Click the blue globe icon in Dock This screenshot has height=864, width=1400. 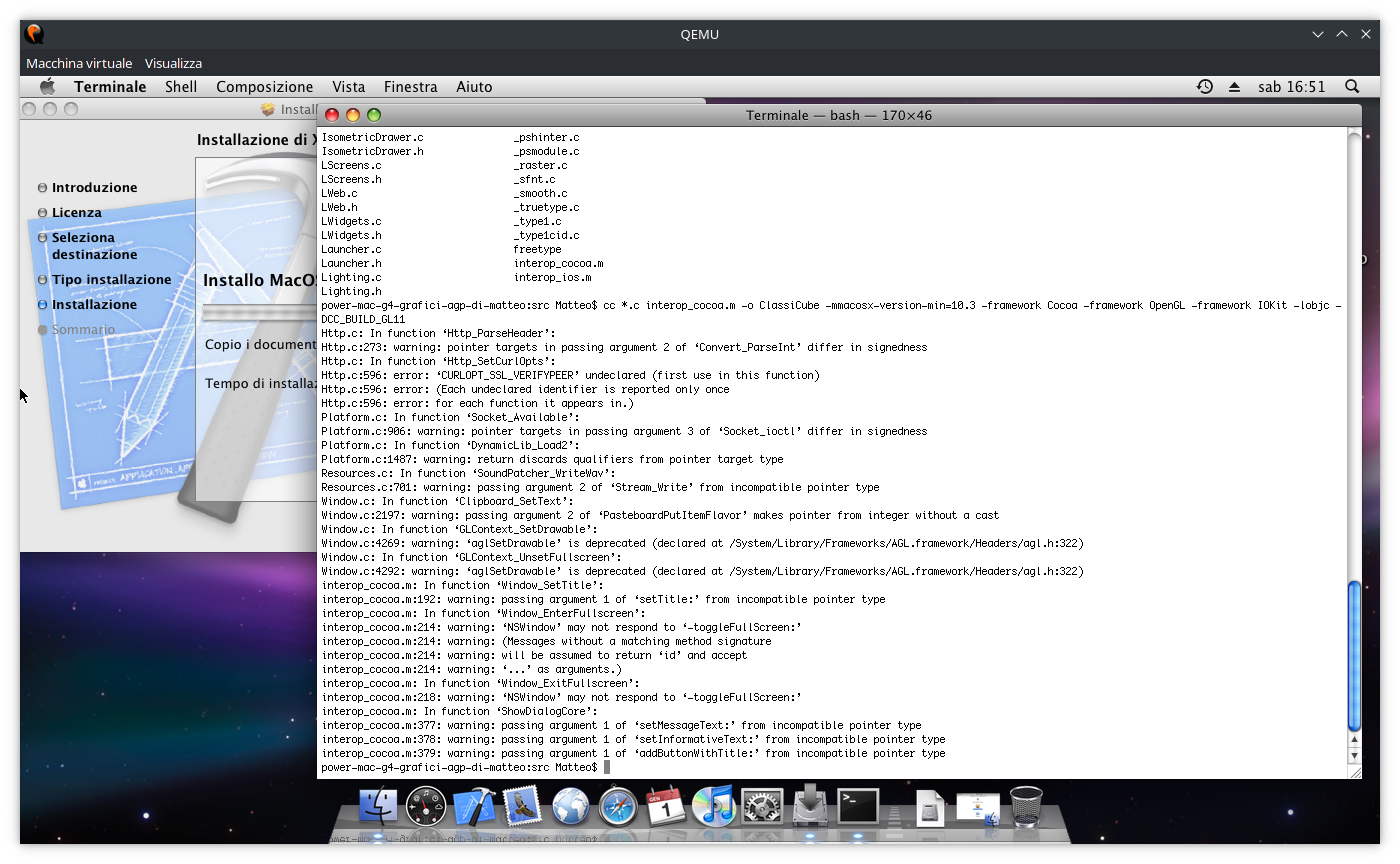[x=570, y=805]
